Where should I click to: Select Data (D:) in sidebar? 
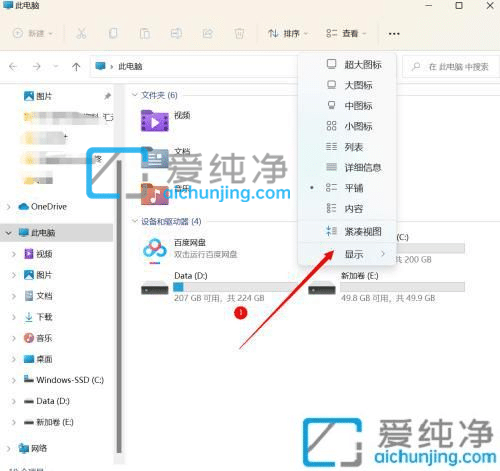coord(47,401)
